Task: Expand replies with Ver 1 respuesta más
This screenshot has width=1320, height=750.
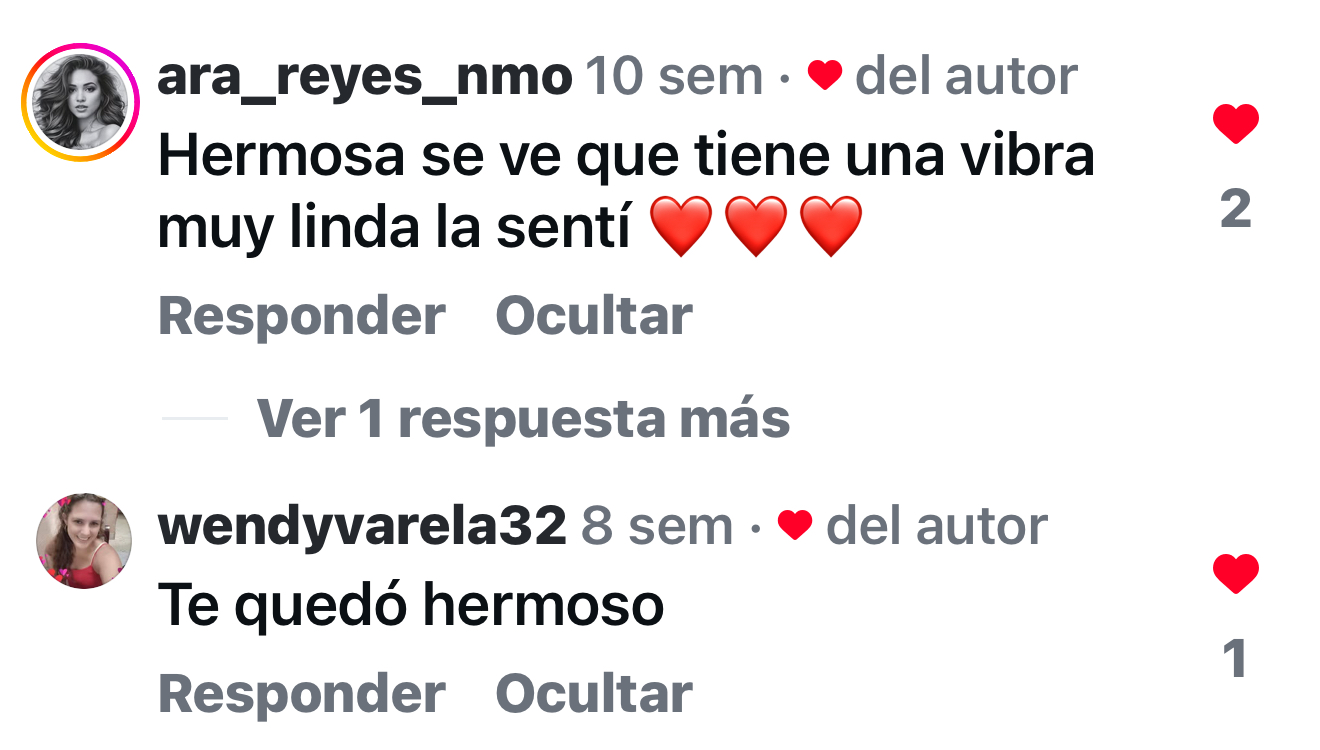Action: (x=523, y=418)
